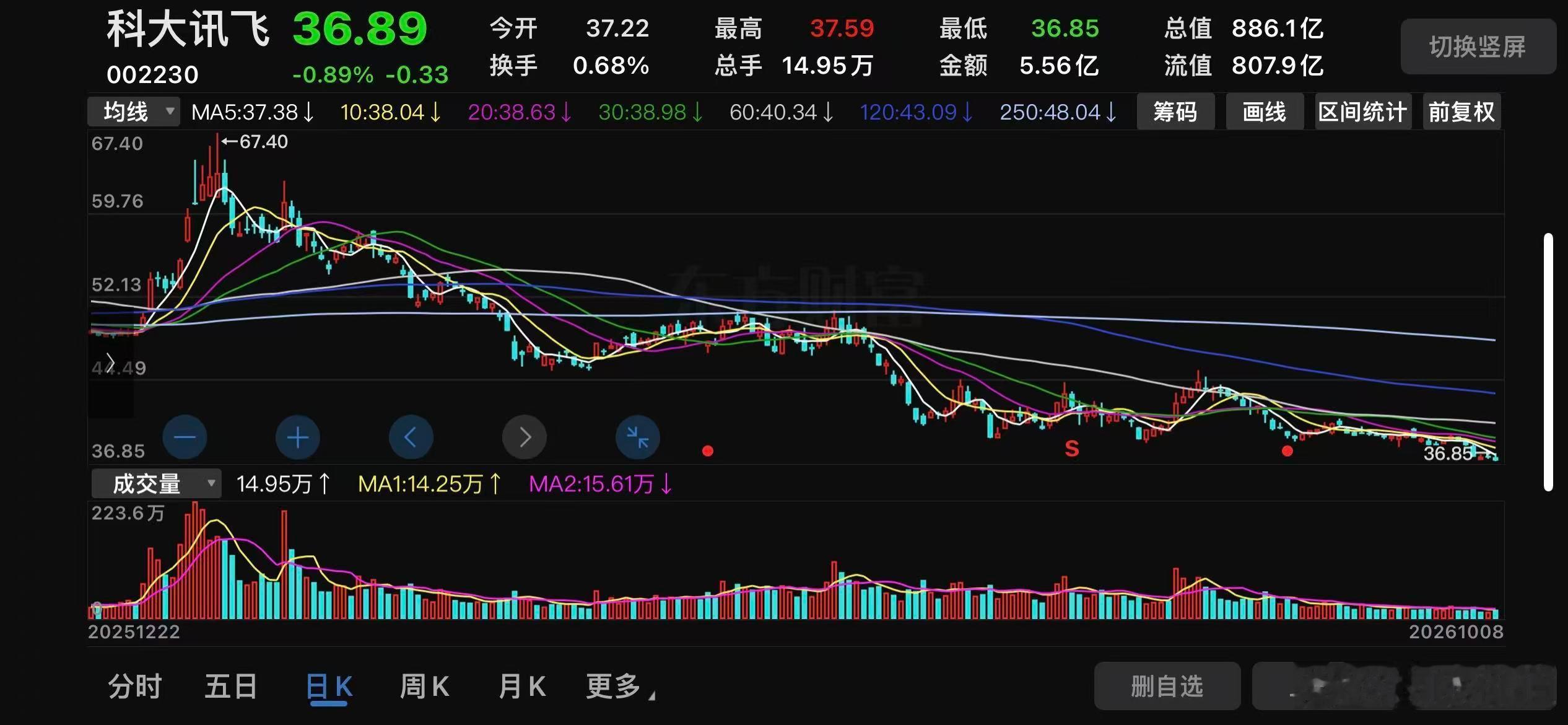Tap the 20251222 start date label
The width and height of the screenshot is (1568, 725).
(x=134, y=632)
